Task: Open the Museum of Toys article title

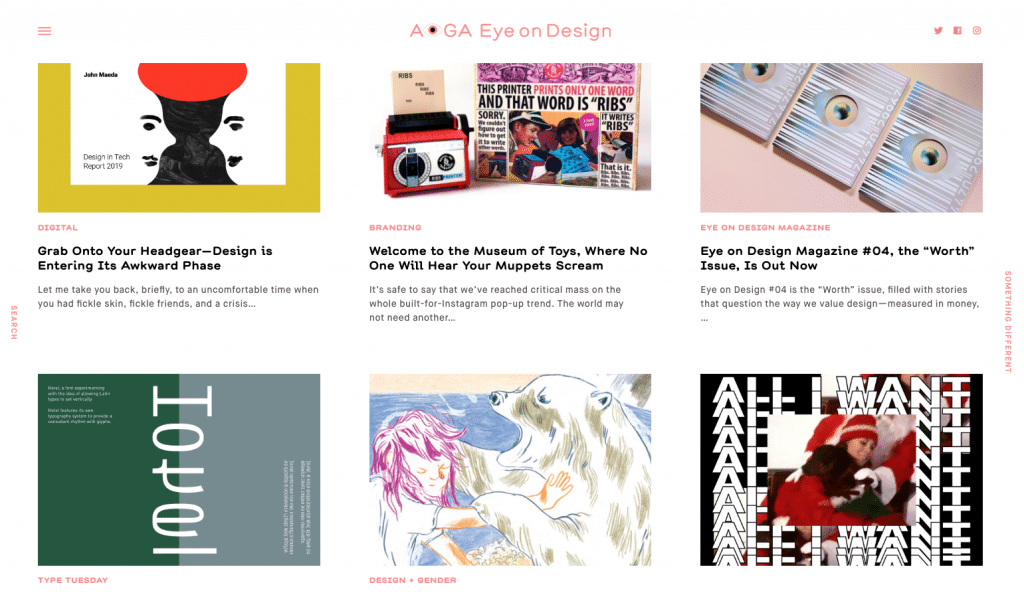Action: point(508,258)
